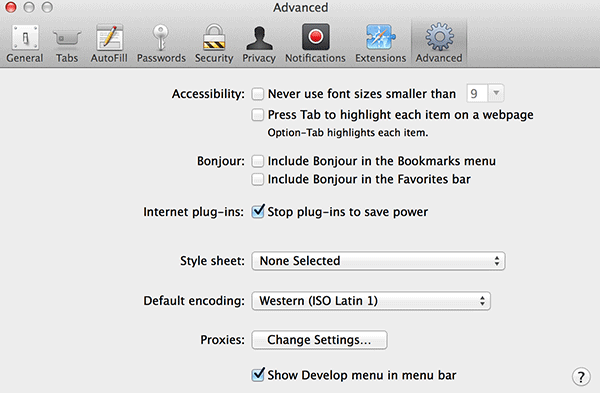Close the Advanced preferences window
Viewport: 600px width, 393px height.
tap(11, 7)
